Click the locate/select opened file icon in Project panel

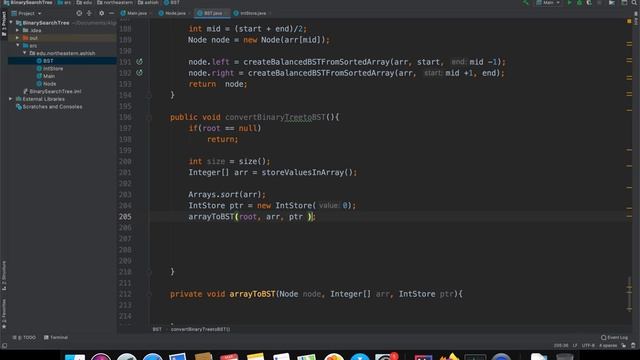(79, 13)
